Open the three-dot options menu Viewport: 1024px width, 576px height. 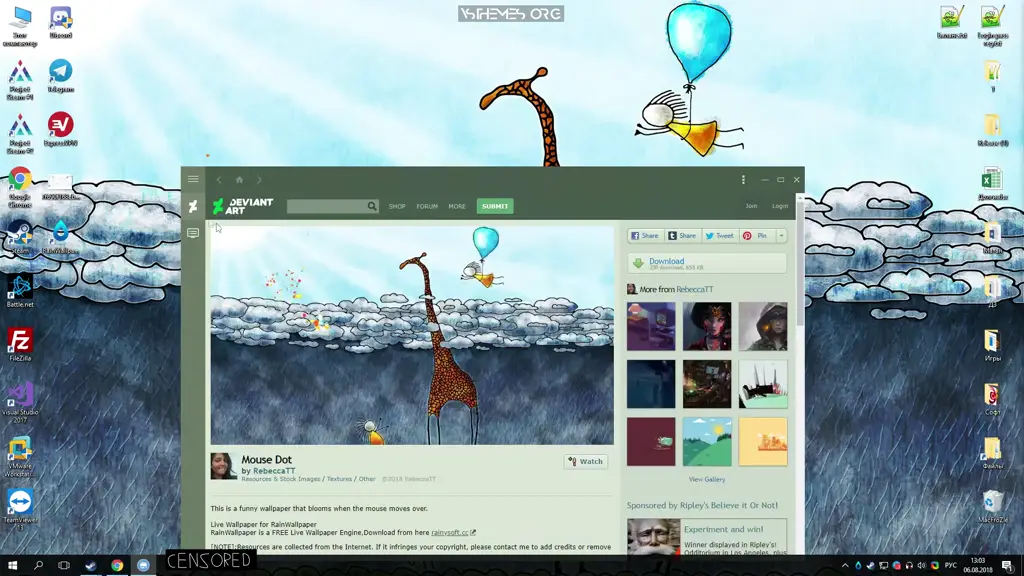coord(743,180)
